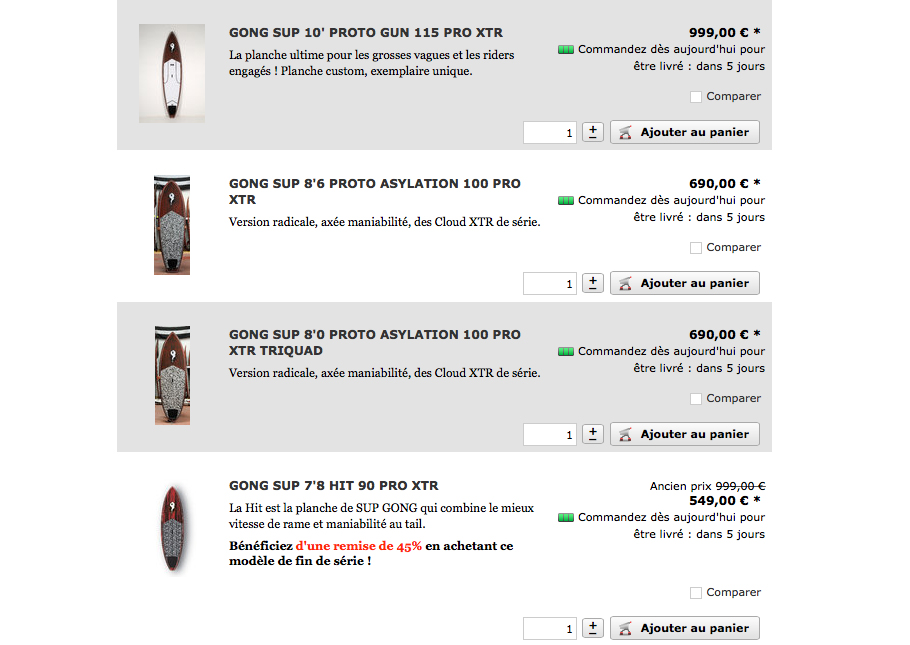The image size is (910, 645).
Task: Tick Comparer for the 8'0 Asylation Triquad
Action: tap(696, 399)
